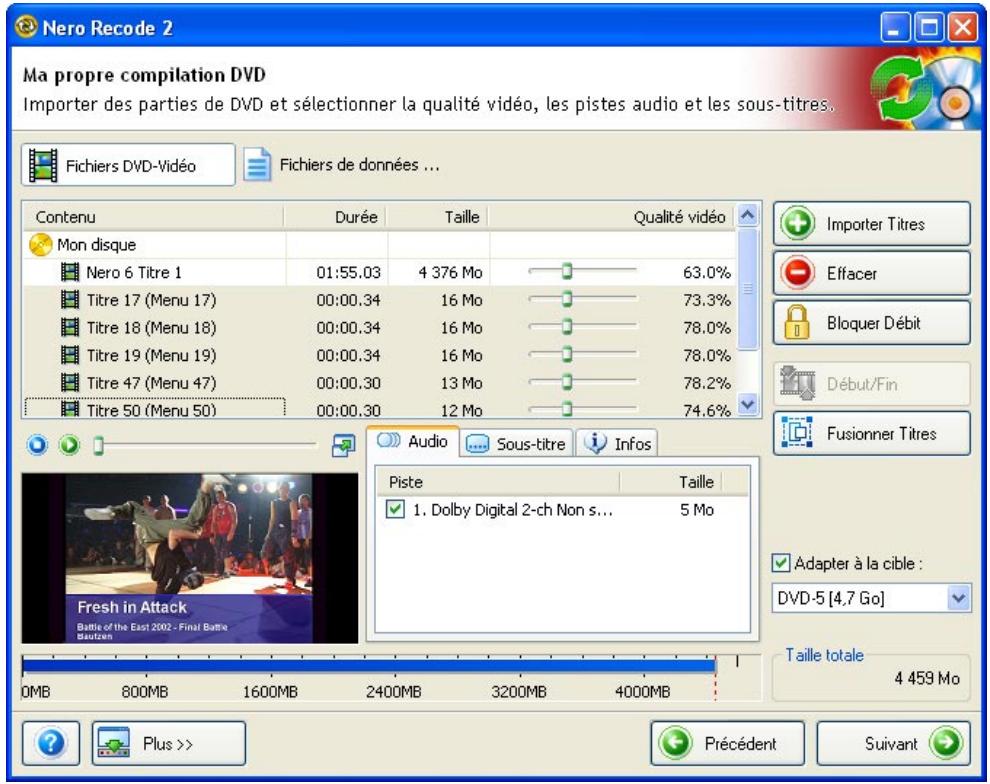Image resolution: width=990 pixels, height=784 pixels.
Task: Click the film icon of Titre 17
Action: point(69,300)
